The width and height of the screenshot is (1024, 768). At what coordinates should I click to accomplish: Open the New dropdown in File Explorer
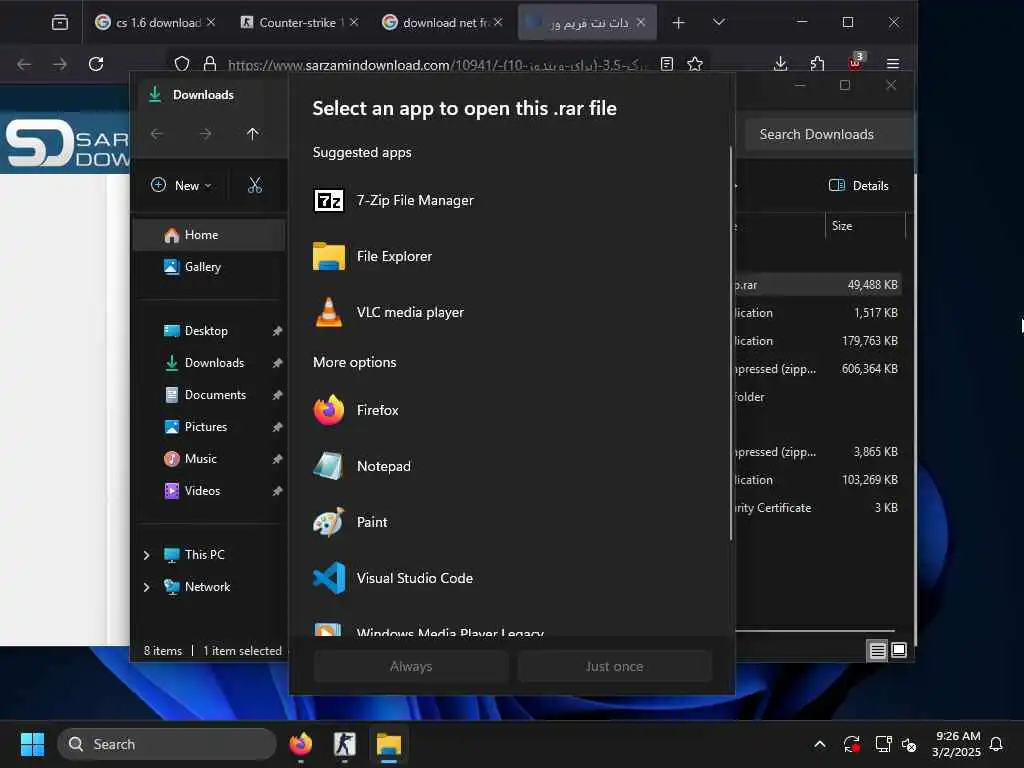(x=181, y=185)
